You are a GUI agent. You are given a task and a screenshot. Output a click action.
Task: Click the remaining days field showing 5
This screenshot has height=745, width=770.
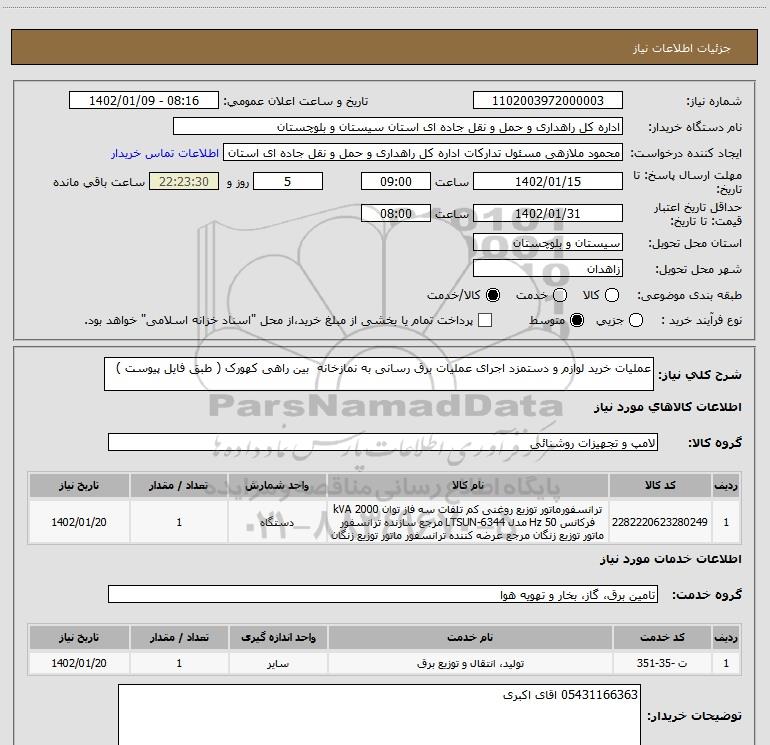(x=288, y=182)
